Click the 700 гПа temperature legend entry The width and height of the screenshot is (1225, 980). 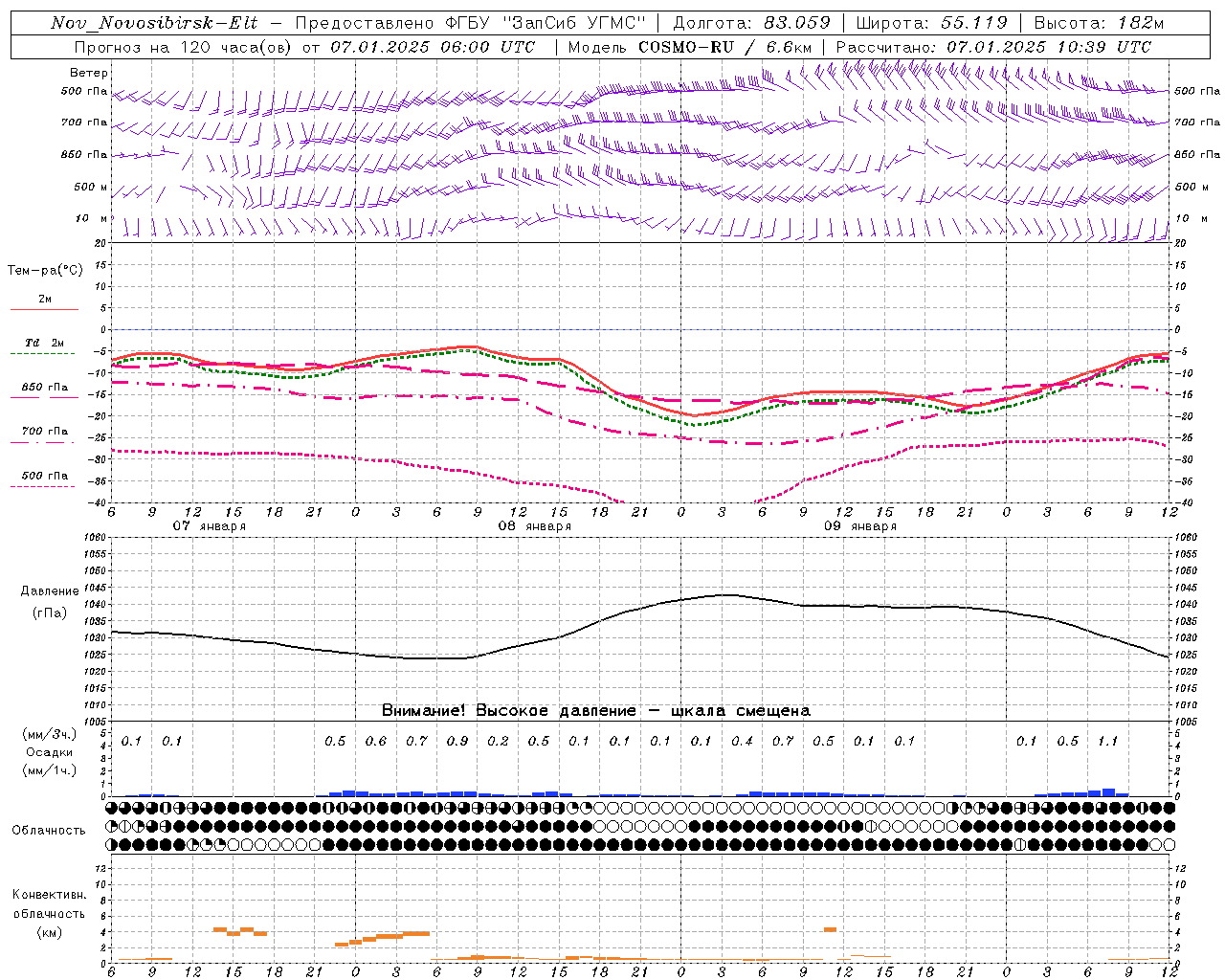[x=45, y=431]
